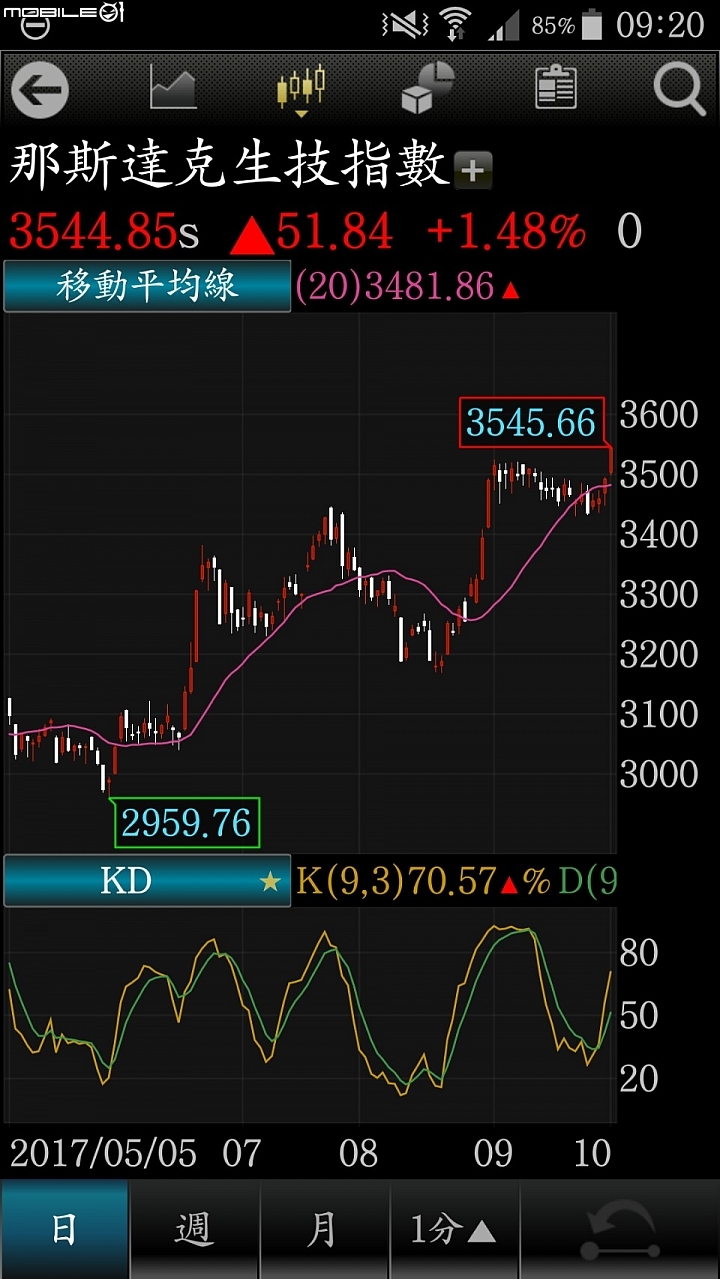Switch to the 月 monthly tab
The height and width of the screenshot is (1279, 720).
click(325, 1230)
